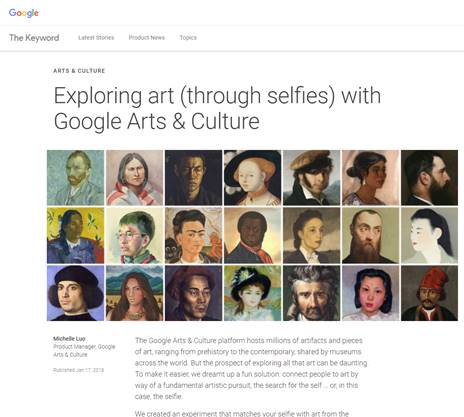The image size is (464, 417).
Task: Click the Gauguin portrait on yellow background
Action: pyautogui.click(x=76, y=235)
